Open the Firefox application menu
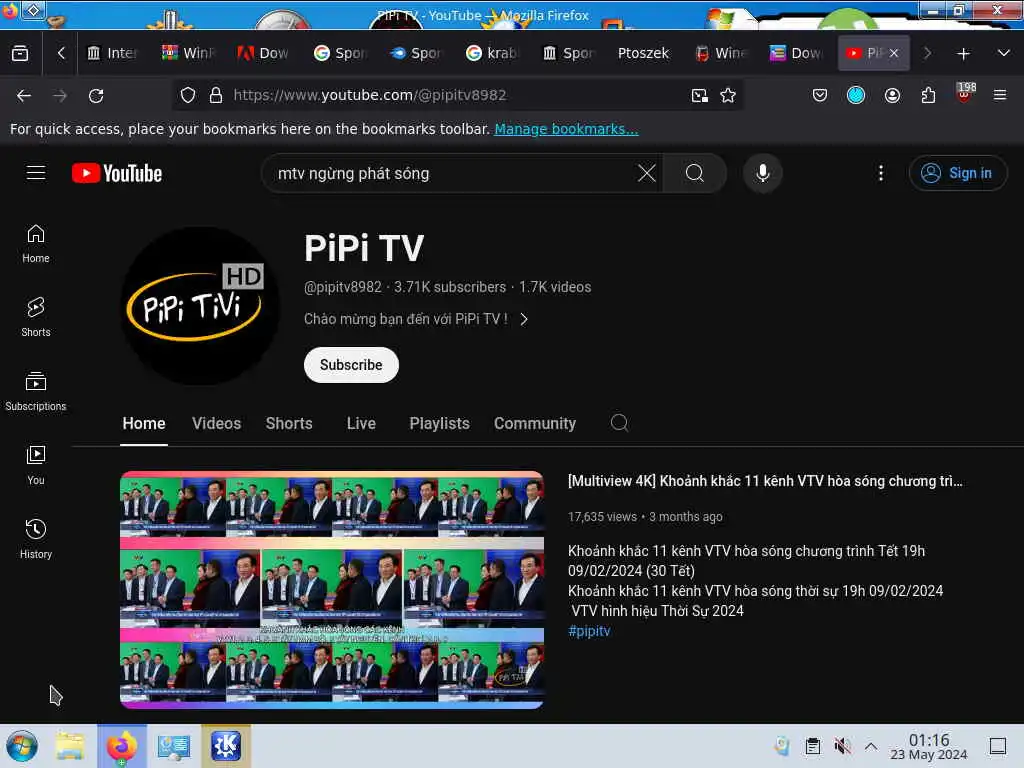 1000,95
